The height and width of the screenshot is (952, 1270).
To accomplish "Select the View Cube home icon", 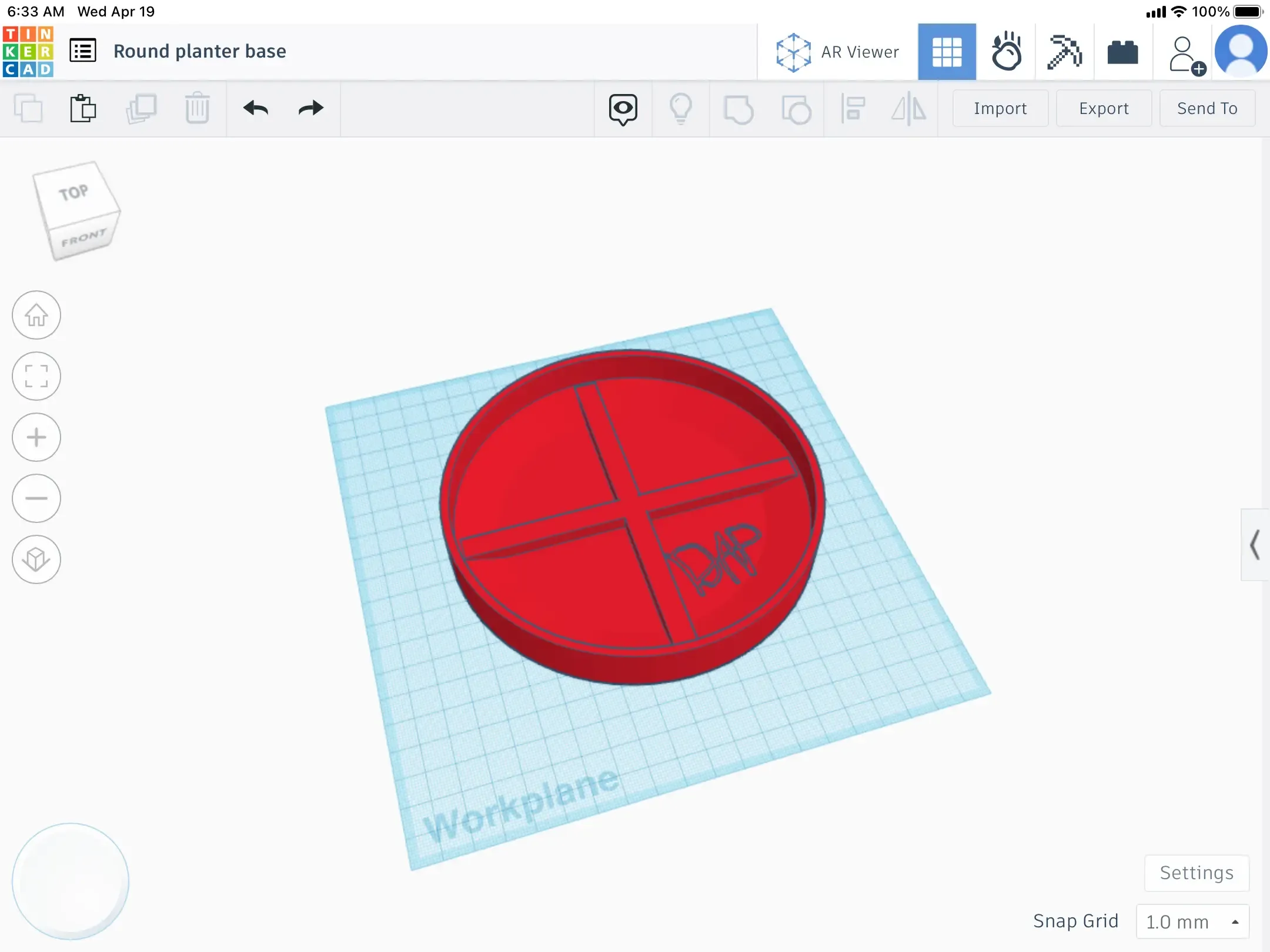I will pos(36,315).
